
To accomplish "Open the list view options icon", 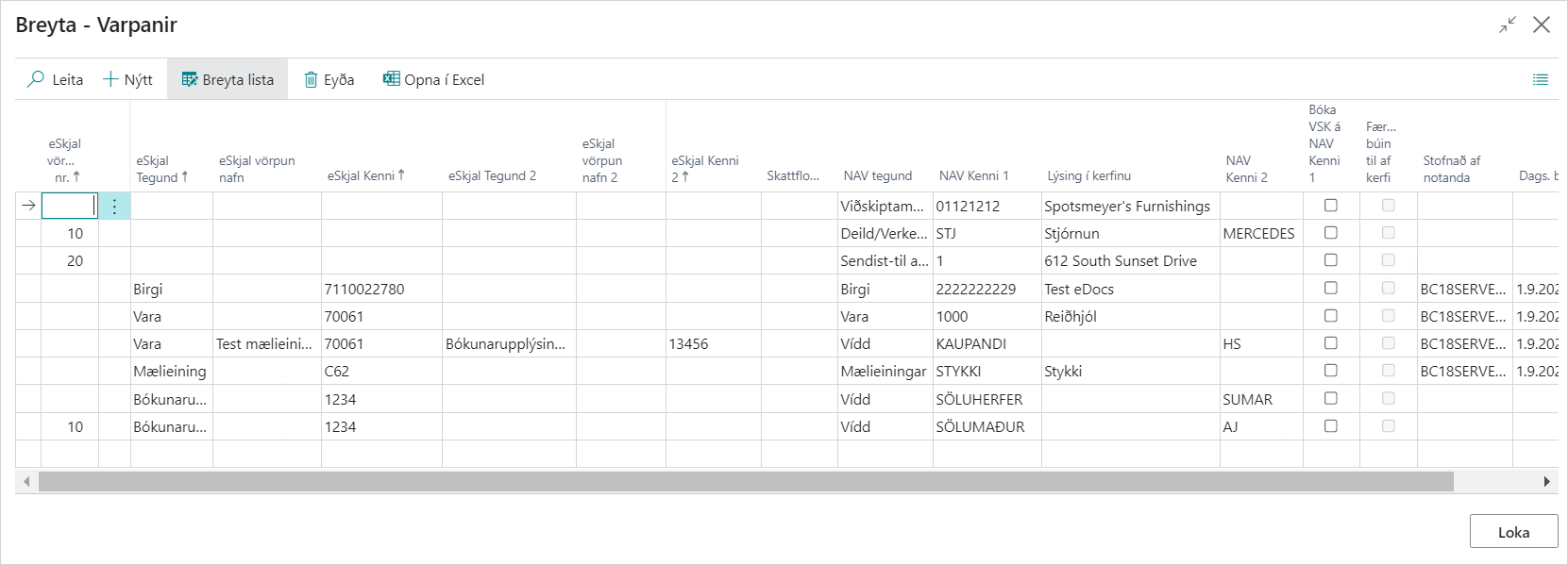I will pyautogui.click(x=1541, y=79).
